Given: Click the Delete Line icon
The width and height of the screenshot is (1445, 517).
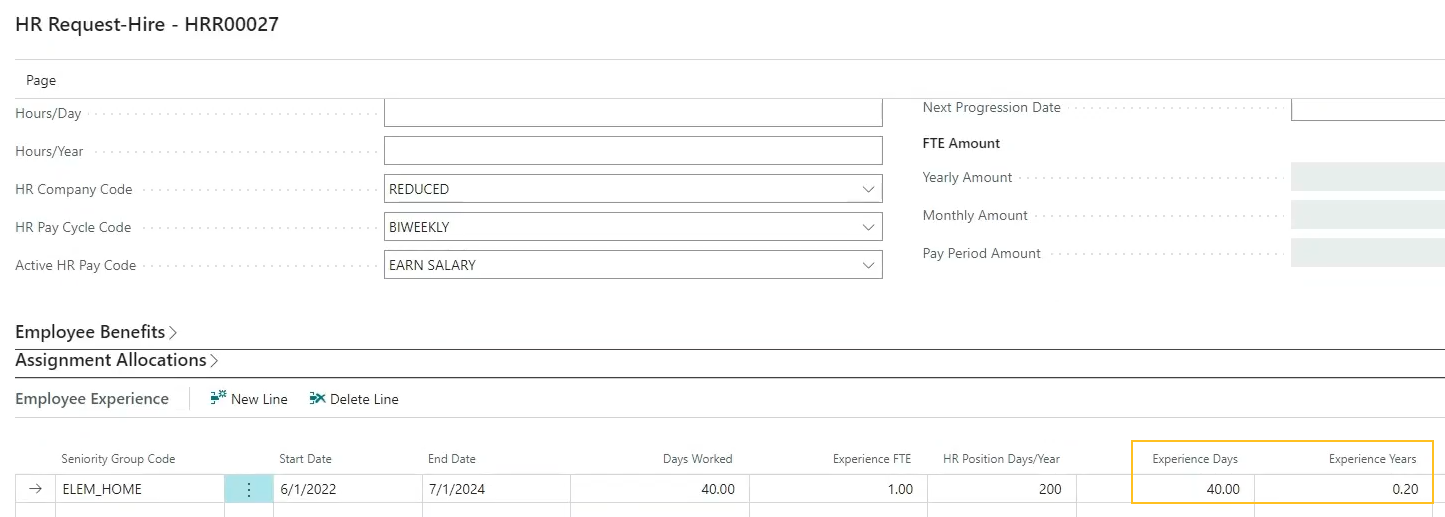Looking at the screenshot, I should (x=317, y=399).
